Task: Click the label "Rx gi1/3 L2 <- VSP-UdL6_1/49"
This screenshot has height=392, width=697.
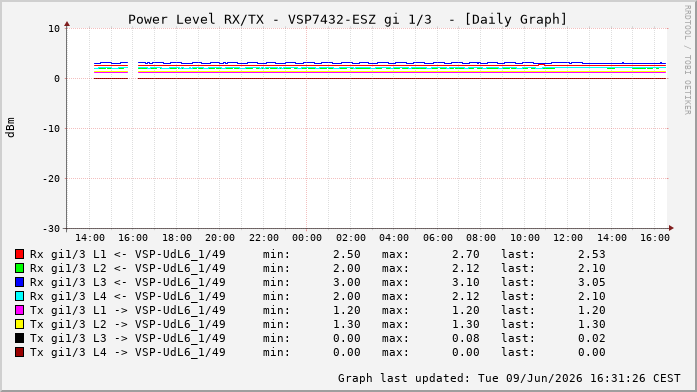Action: click(128, 268)
